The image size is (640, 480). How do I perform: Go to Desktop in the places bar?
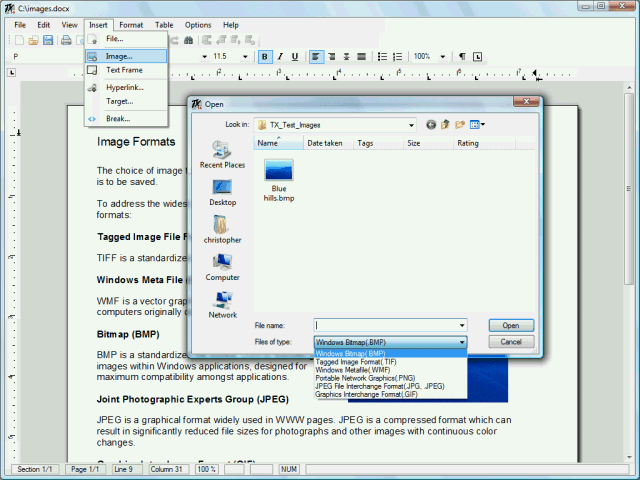(222, 192)
